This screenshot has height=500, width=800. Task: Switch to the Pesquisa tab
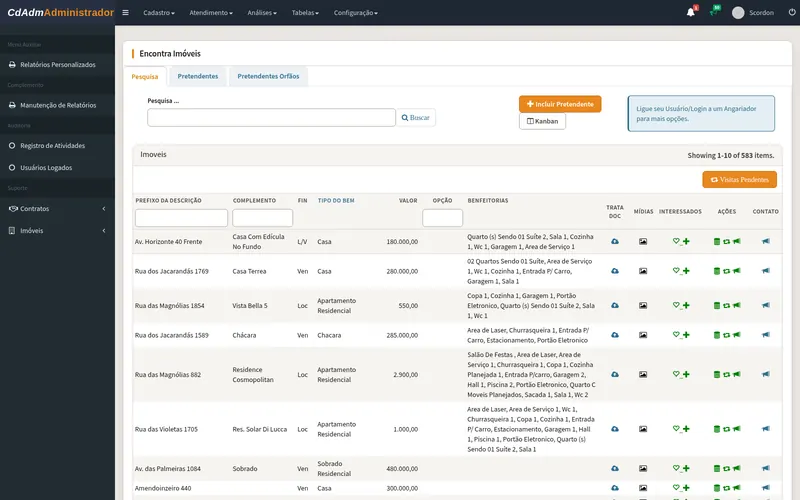(145, 77)
